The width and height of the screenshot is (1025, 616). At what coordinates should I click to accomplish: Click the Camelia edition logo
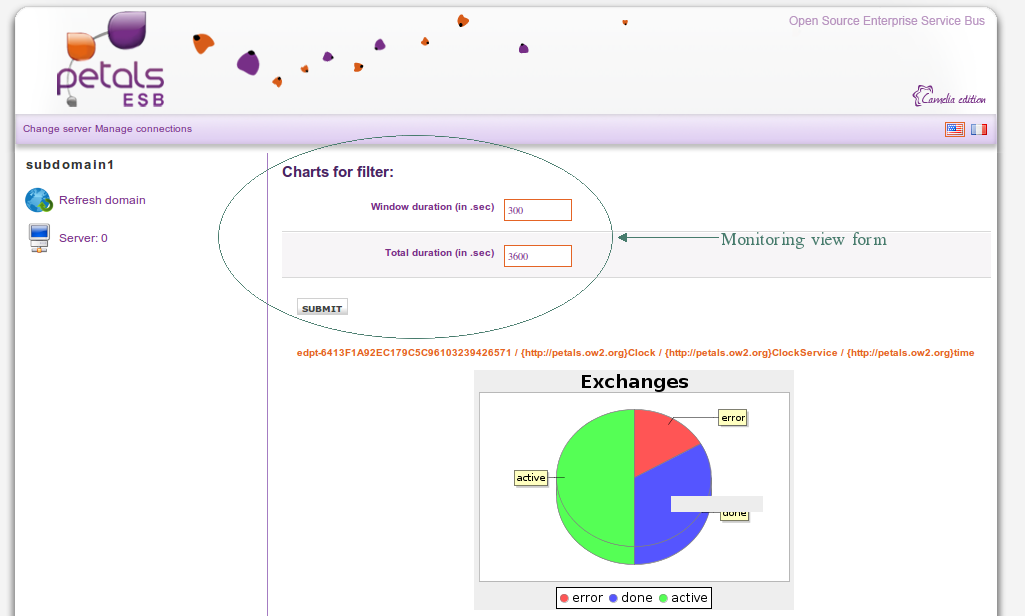pos(949,97)
